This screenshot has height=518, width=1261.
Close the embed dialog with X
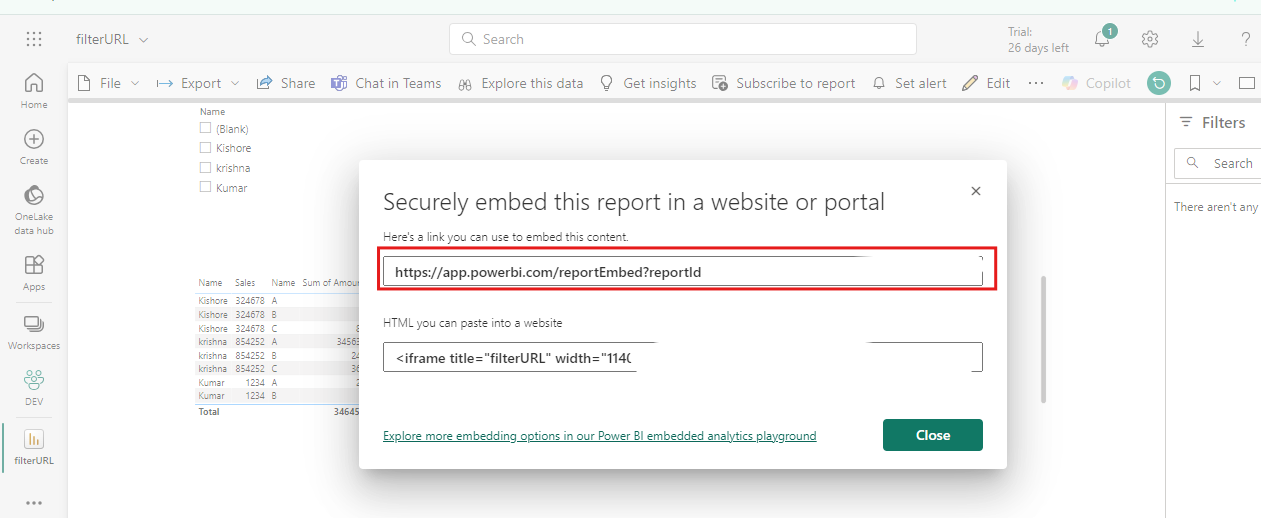tap(976, 190)
